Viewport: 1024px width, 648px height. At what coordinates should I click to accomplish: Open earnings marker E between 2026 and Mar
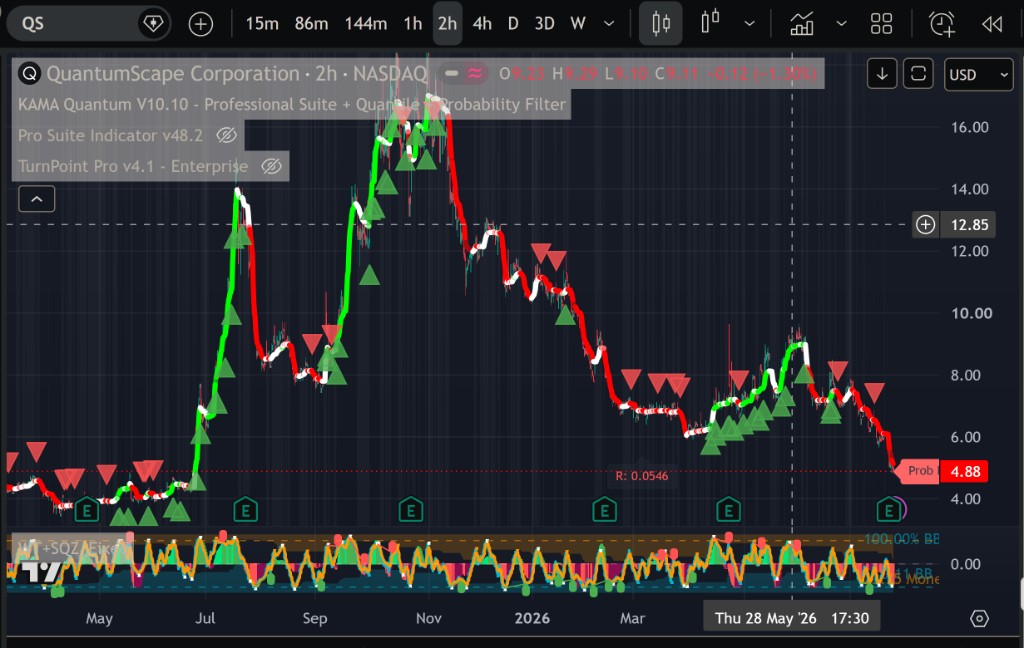[604, 510]
